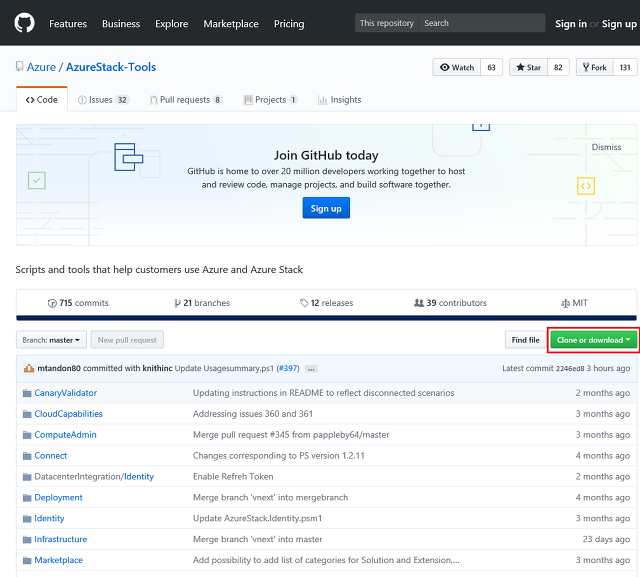Expand commit message ellipsis button
Screen dimensions: 640x577
coord(311,369)
